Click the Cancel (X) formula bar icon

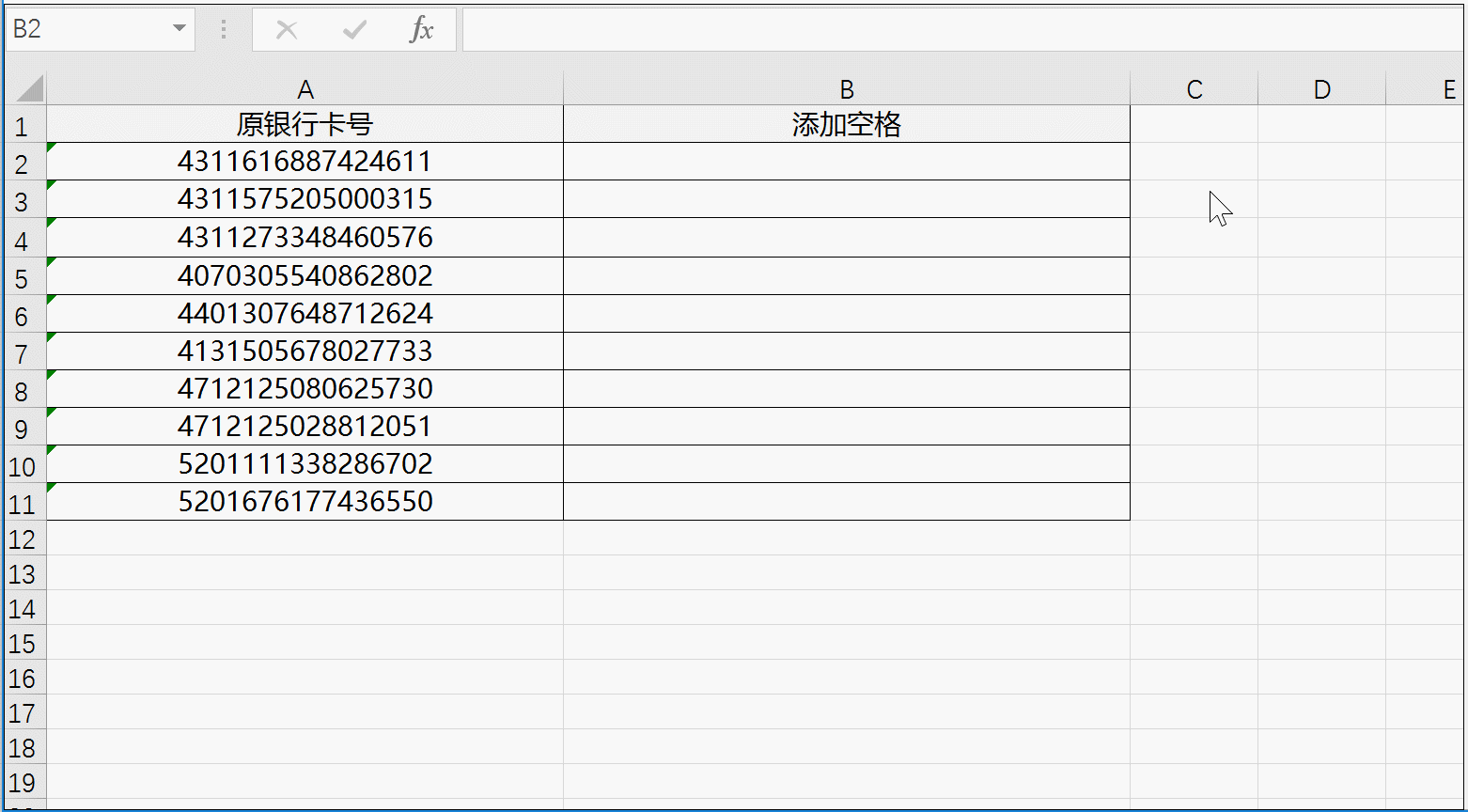click(287, 30)
